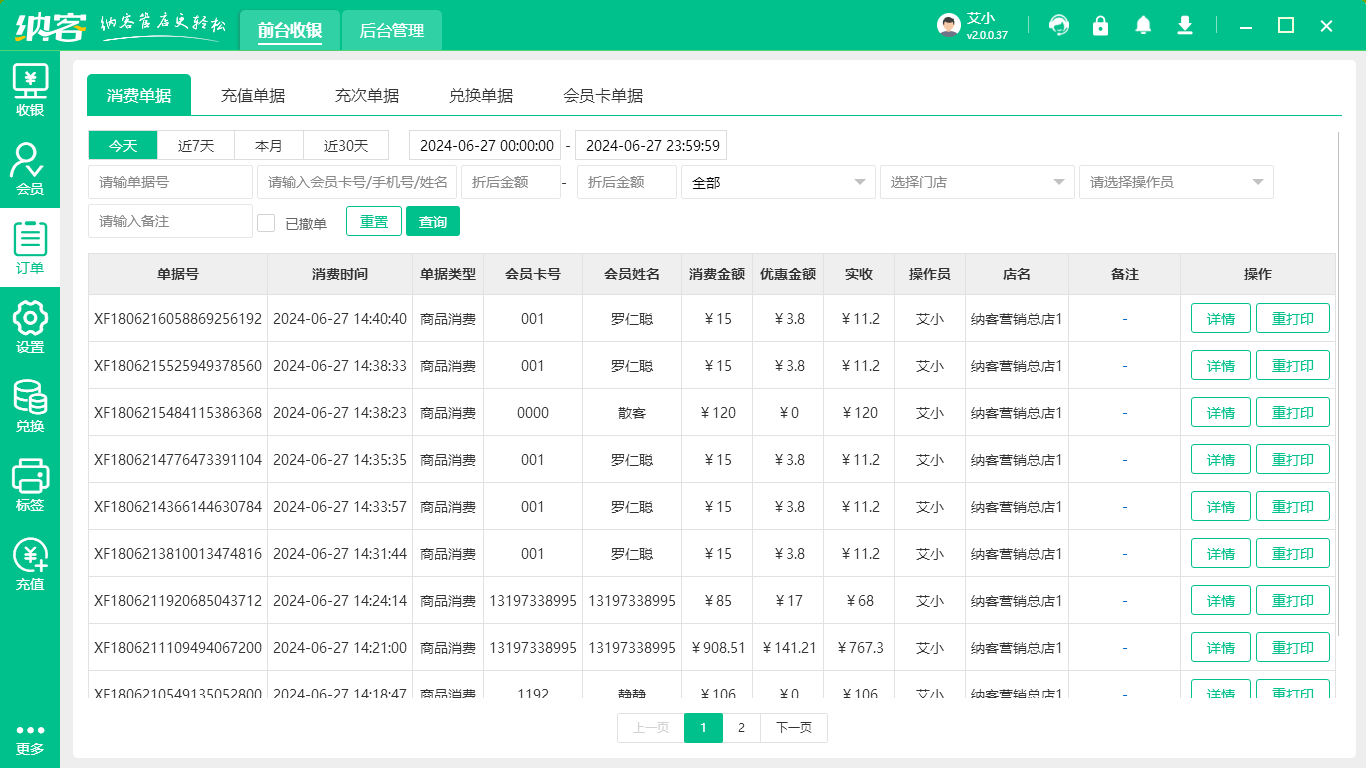Focus the 请输单据号 input field
1366x768 pixels.
pyautogui.click(x=170, y=182)
